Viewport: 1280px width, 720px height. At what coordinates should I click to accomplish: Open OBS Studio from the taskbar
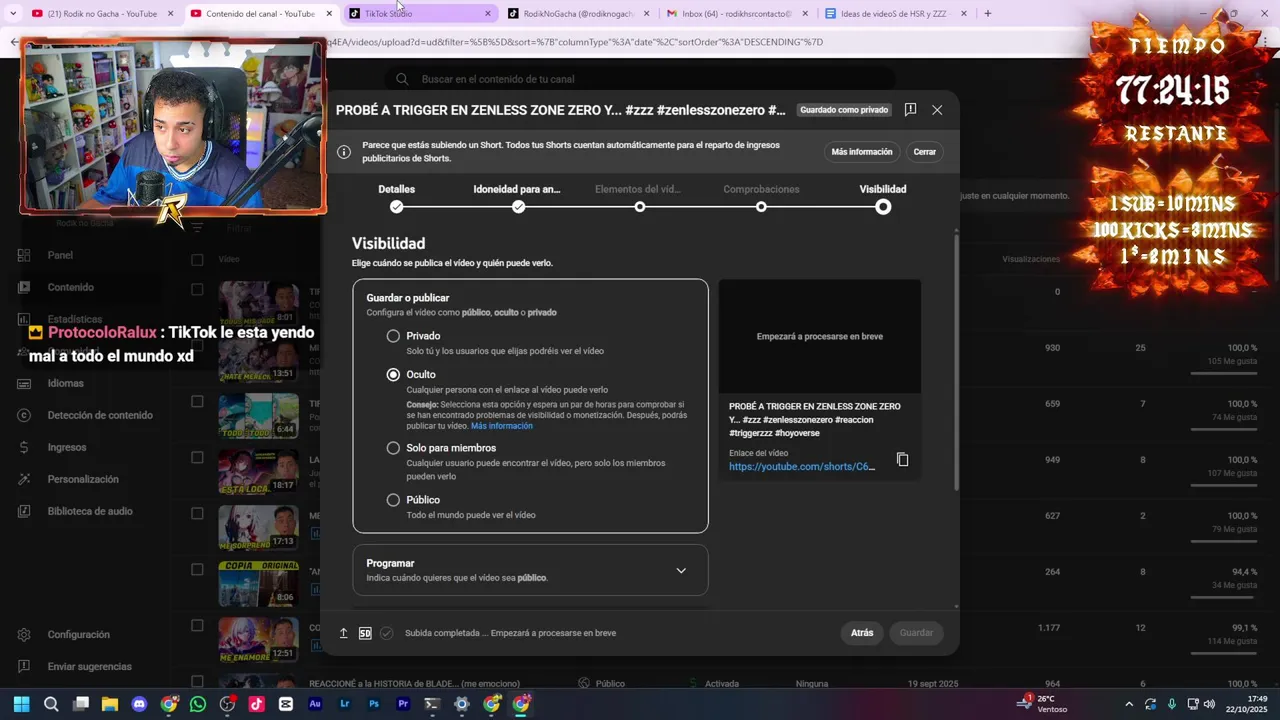(227, 704)
